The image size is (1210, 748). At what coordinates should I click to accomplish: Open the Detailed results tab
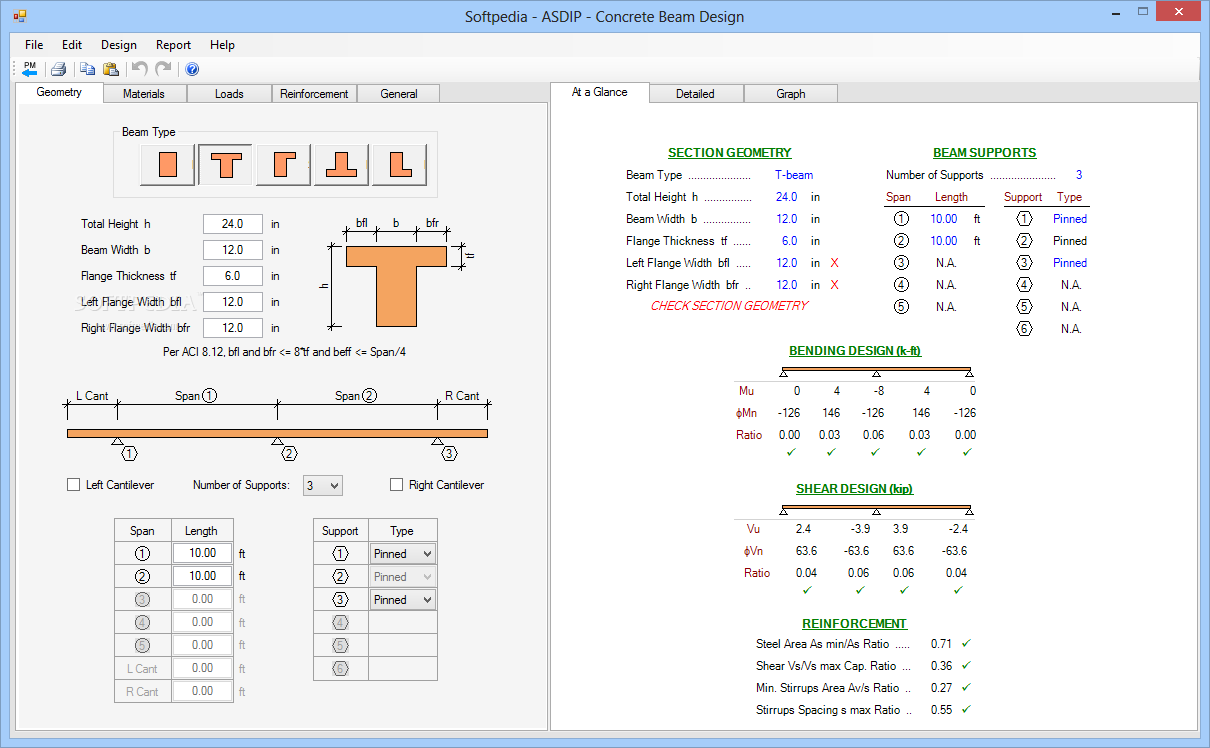pyautogui.click(x=695, y=94)
